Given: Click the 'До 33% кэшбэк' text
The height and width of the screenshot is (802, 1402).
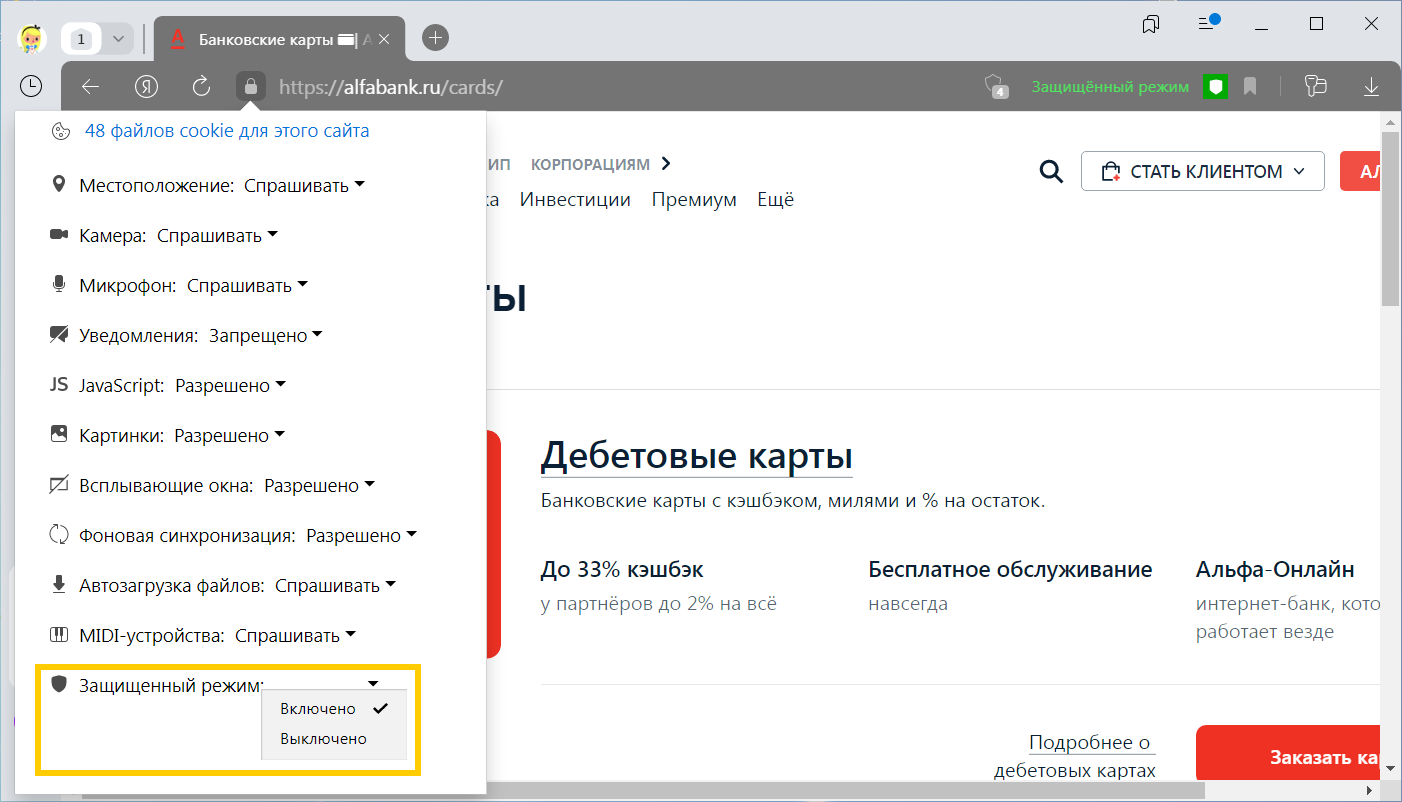Looking at the screenshot, I should pyautogui.click(x=622, y=570).
